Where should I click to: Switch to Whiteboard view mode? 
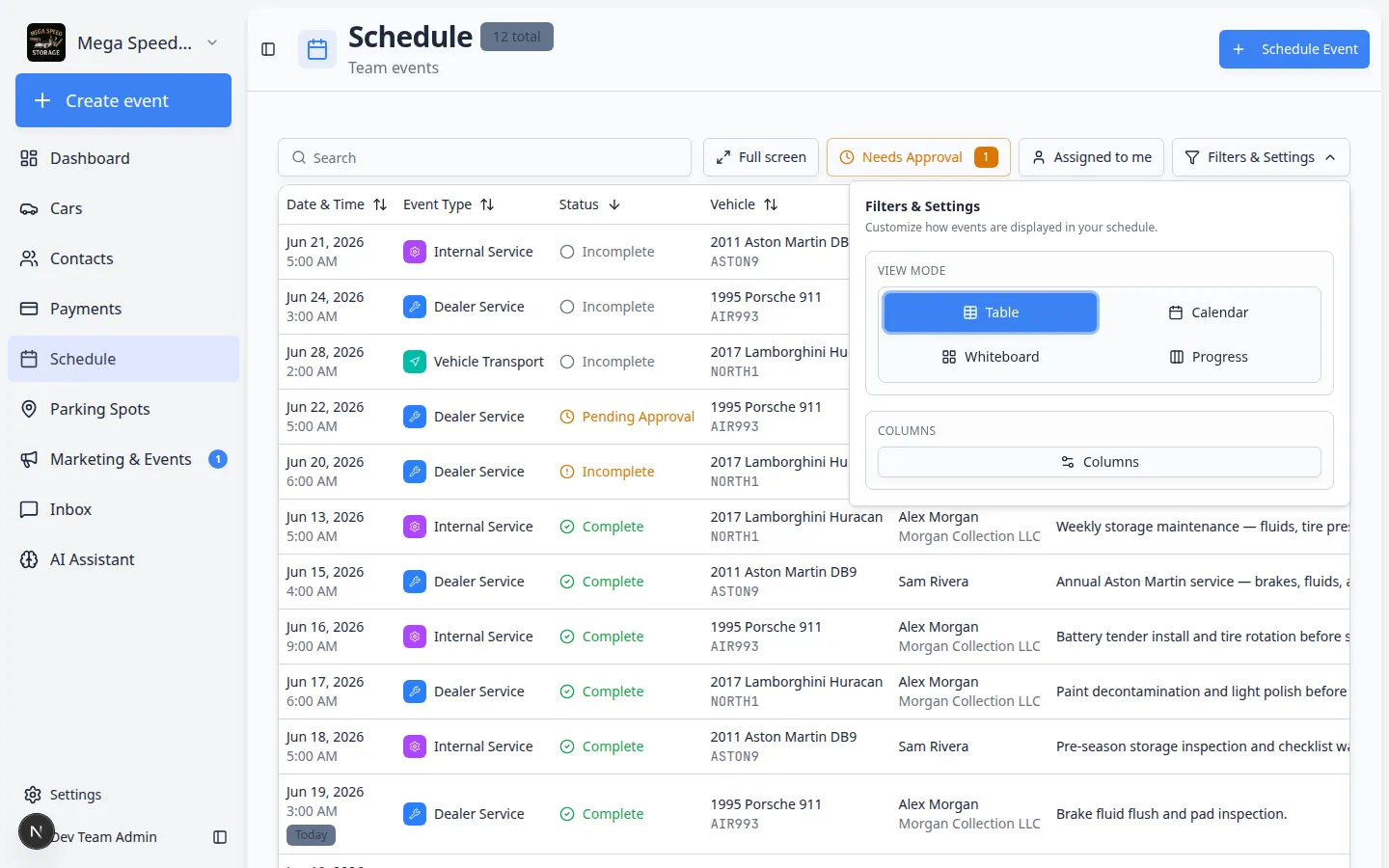[x=991, y=357]
